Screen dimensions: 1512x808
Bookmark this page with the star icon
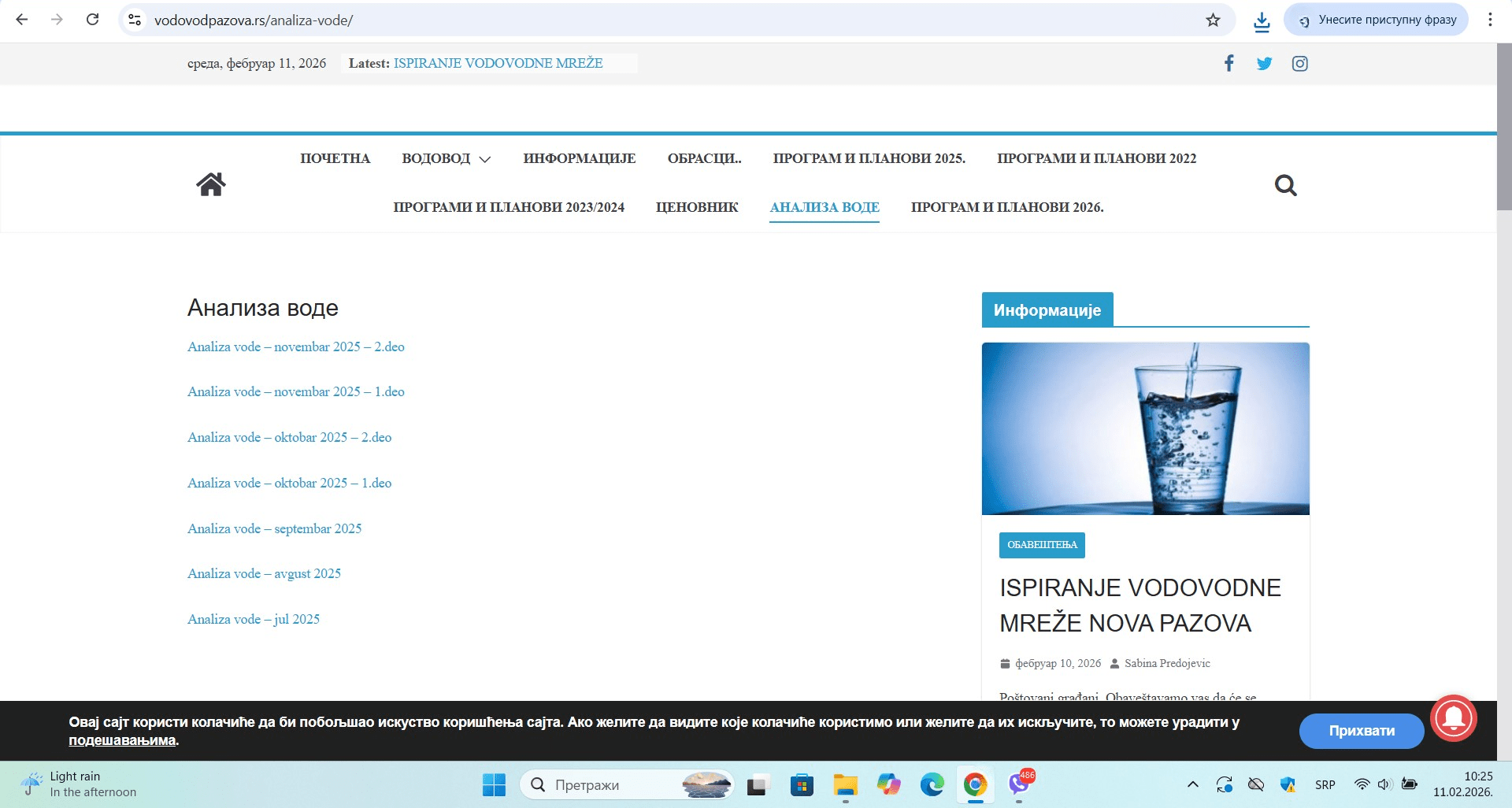click(x=1213, y=20)
